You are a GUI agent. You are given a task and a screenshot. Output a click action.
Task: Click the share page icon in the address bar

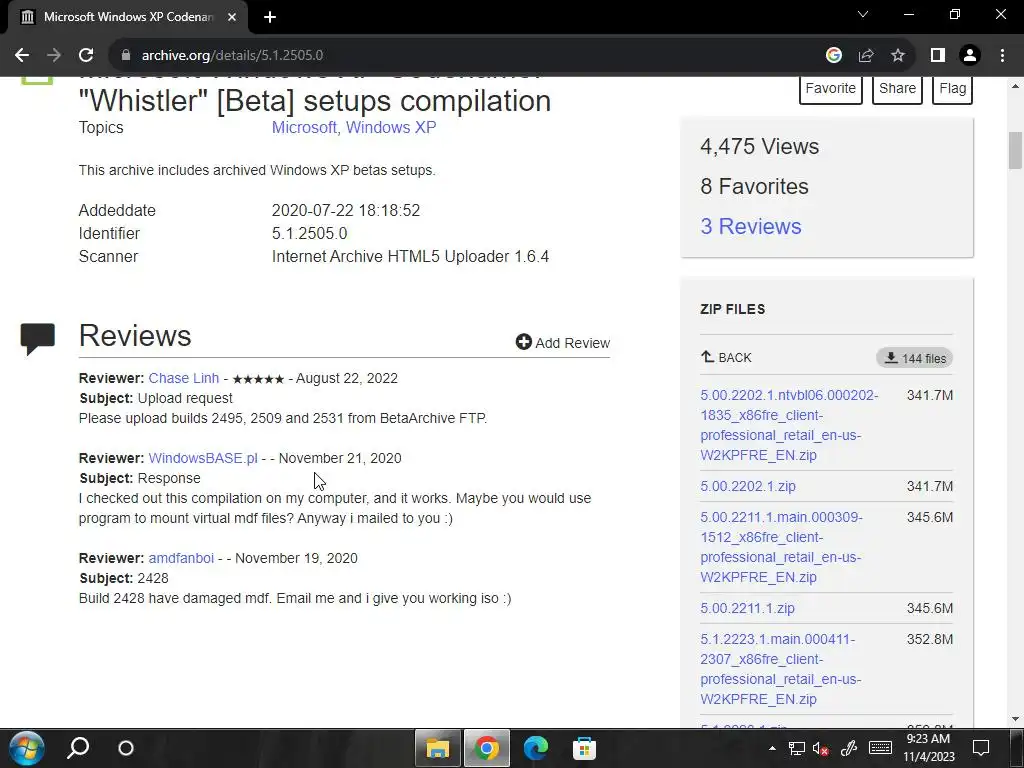coord(866,56)
